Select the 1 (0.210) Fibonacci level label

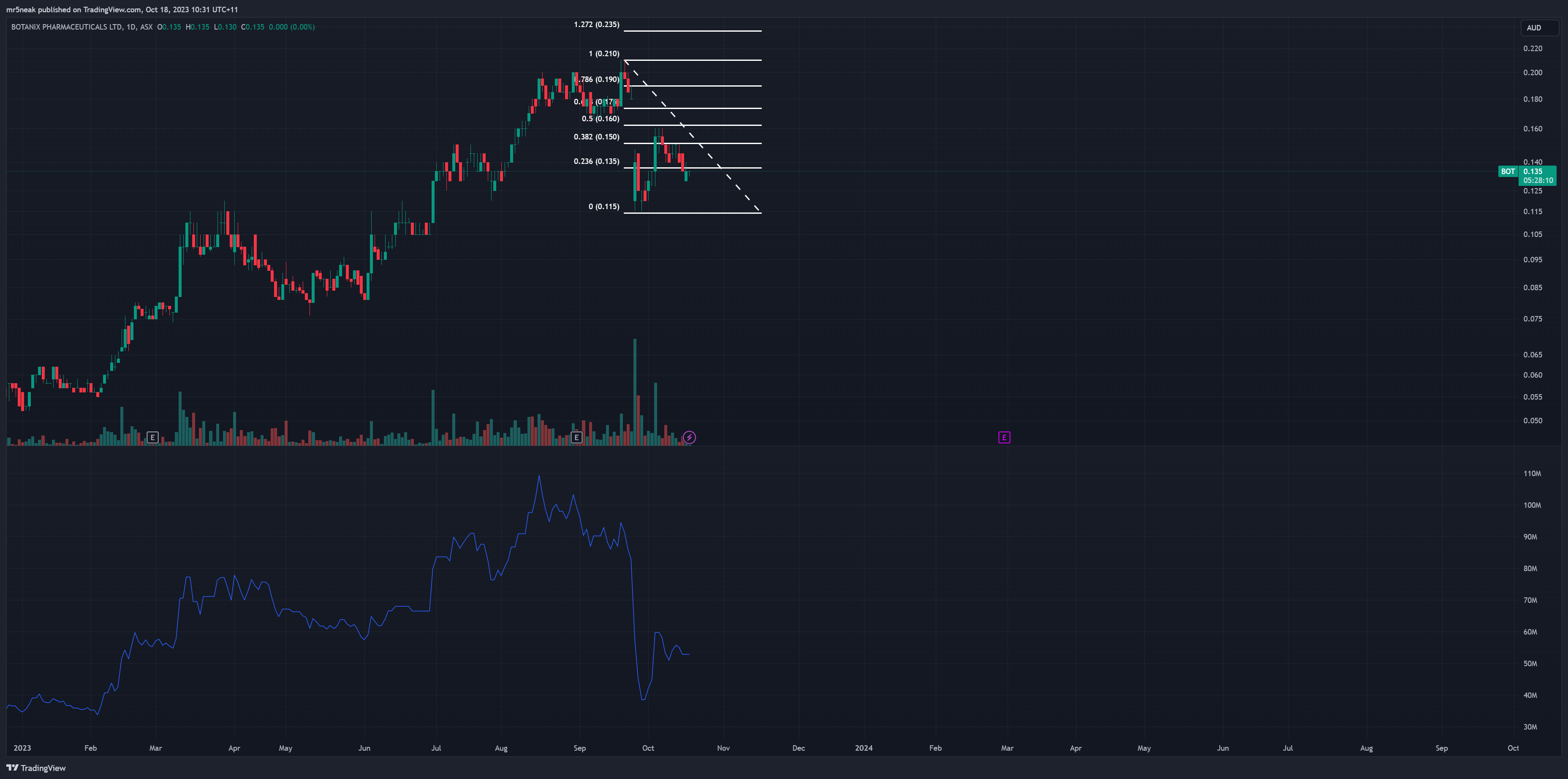(x=604, y=54)
